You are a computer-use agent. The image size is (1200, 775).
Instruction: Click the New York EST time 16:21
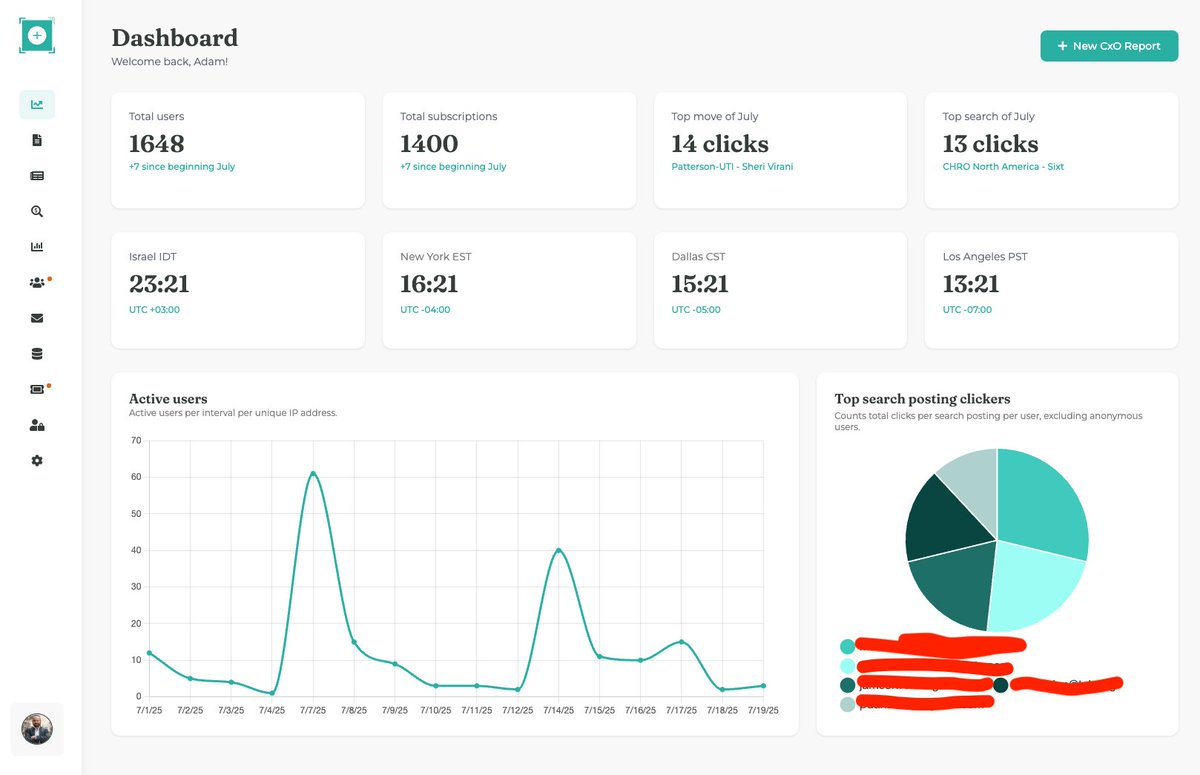pos(429,284)
